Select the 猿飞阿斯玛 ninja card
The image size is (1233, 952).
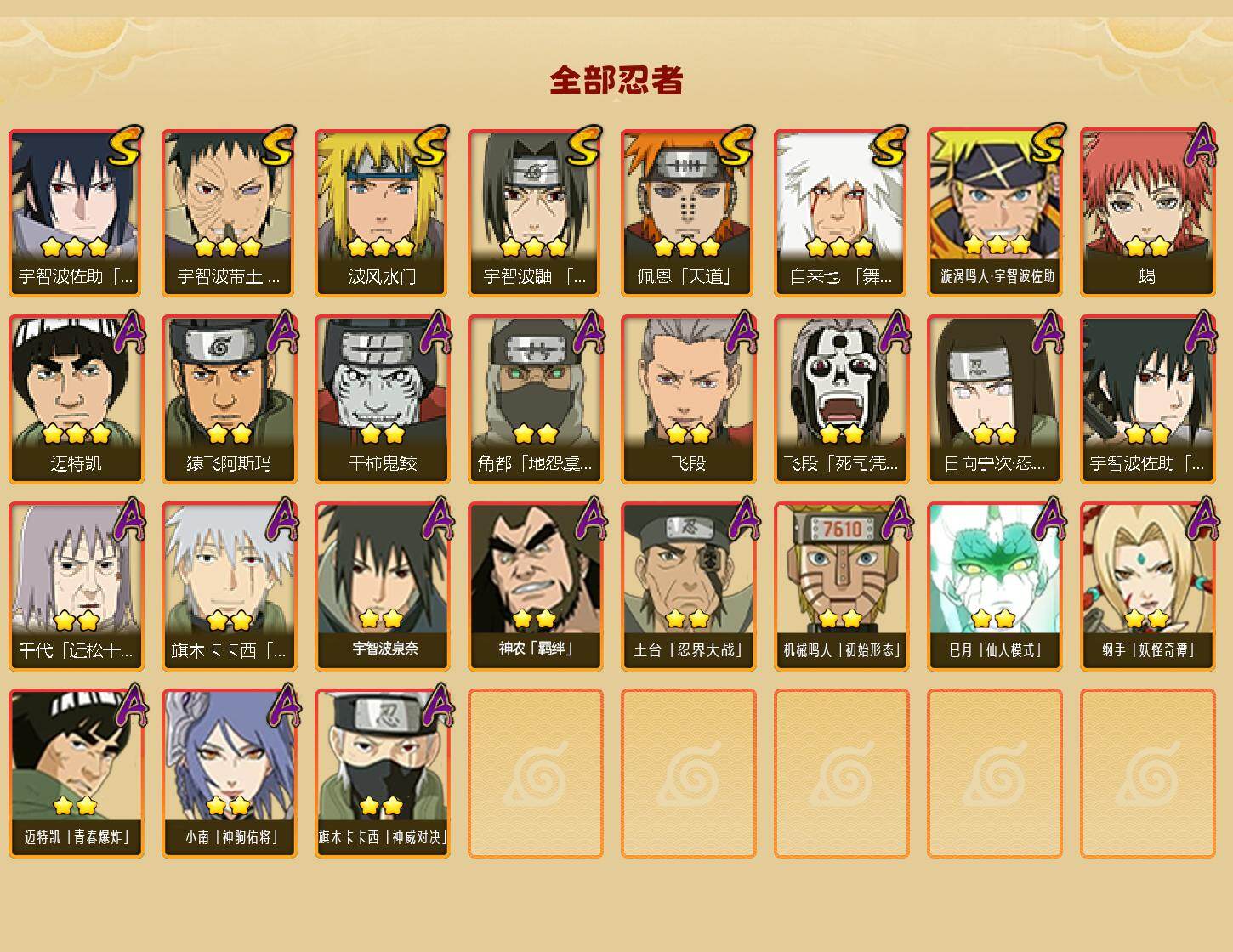click(x=230, y=399)
